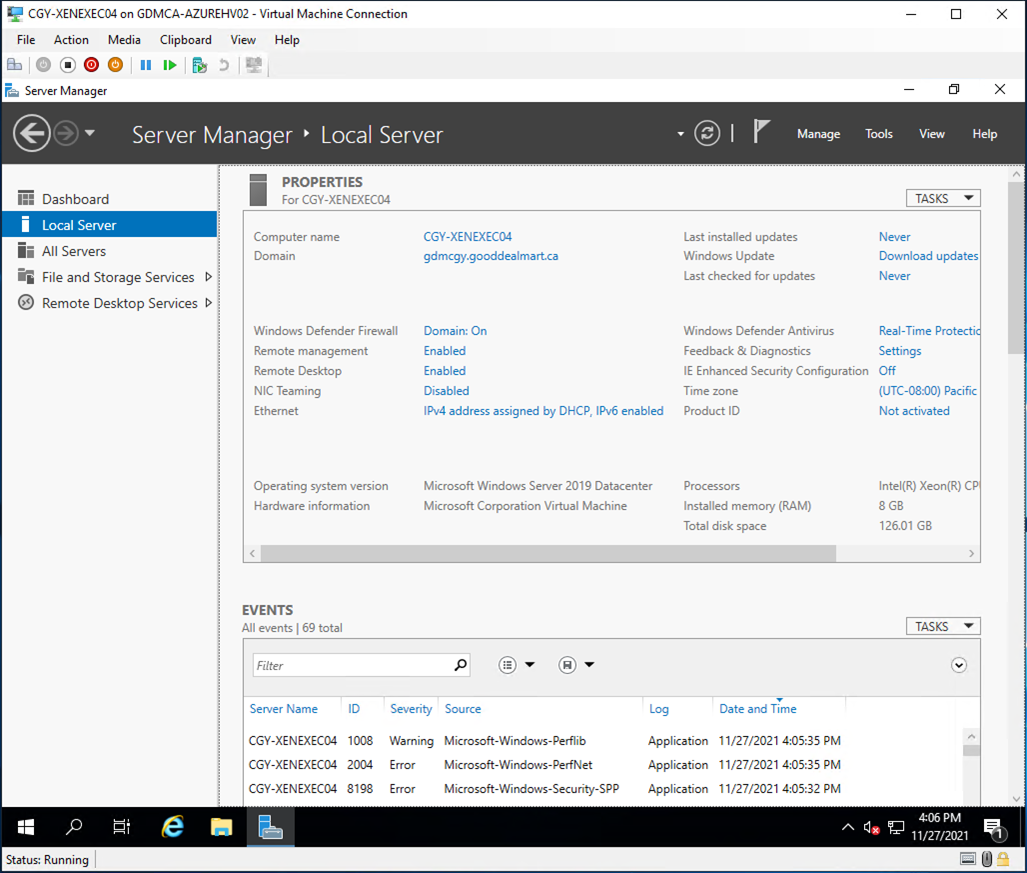Click Download updates link

click(928, 256)
